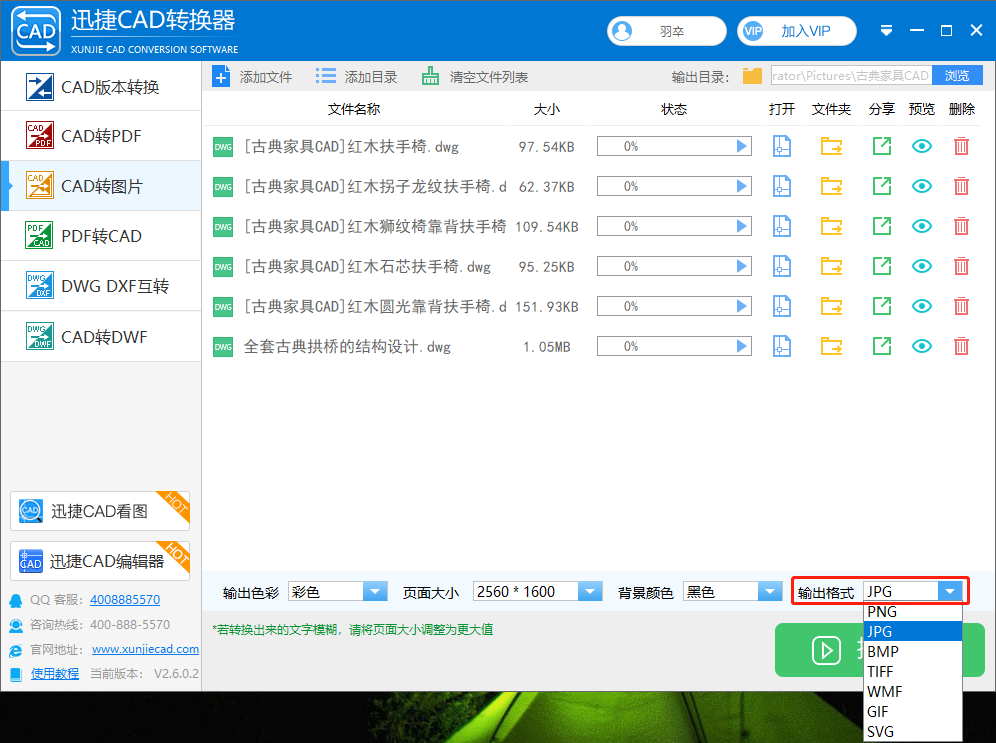
Task: Open the 使用教程 tutorial link
Action: (x=55, y=673)
